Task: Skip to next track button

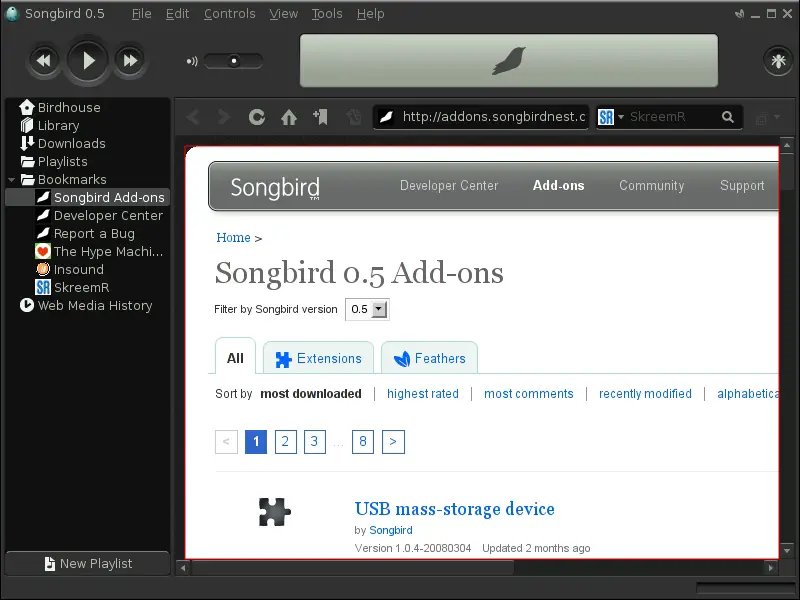Action: pyautogui.click(x=130, y=60)
